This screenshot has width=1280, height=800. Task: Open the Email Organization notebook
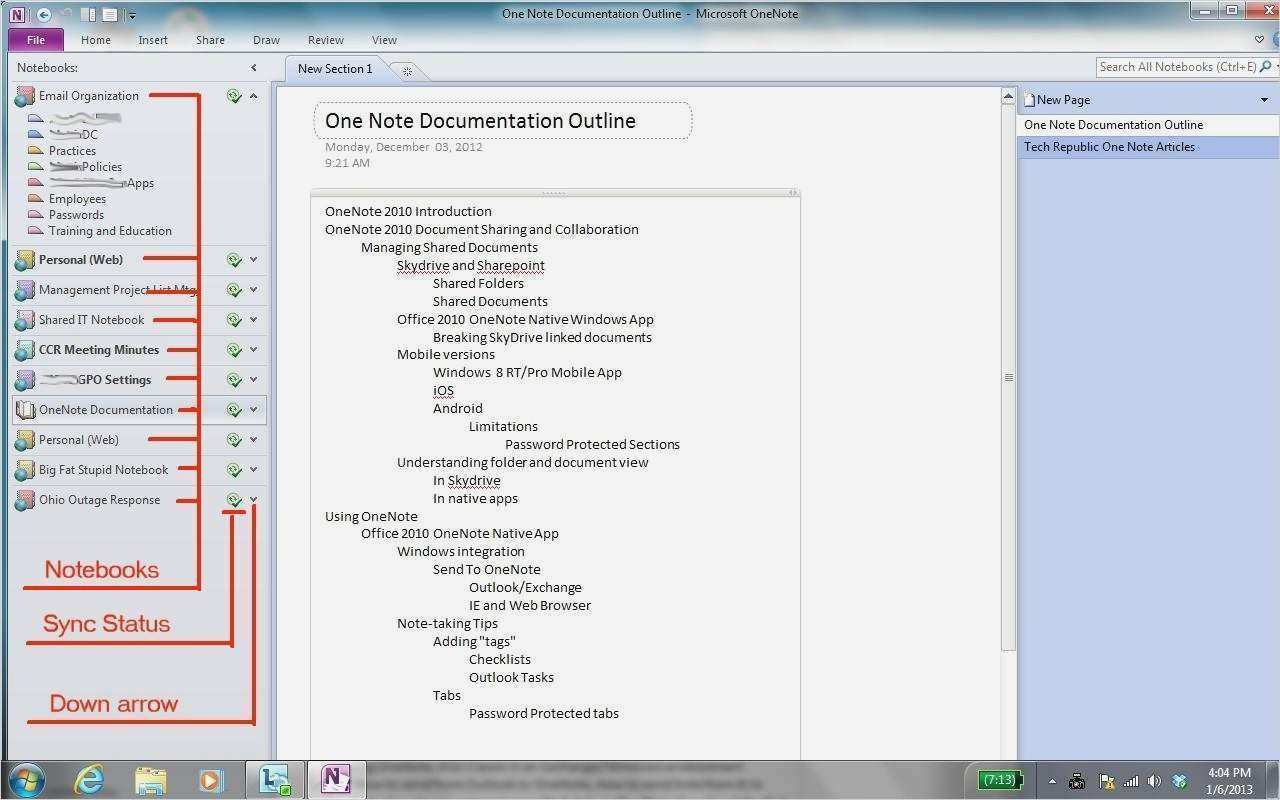tap(89, 96)
